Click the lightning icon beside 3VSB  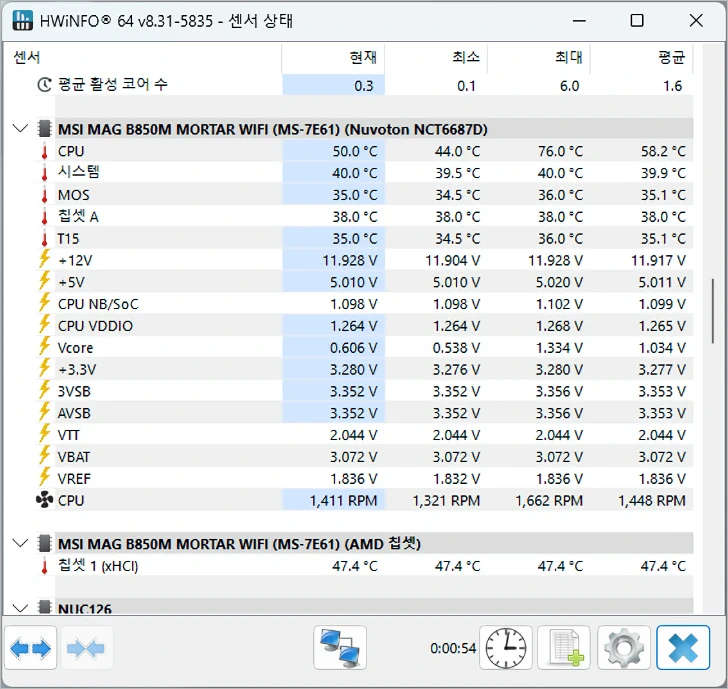pyautogui.click(x=45, y=390)
